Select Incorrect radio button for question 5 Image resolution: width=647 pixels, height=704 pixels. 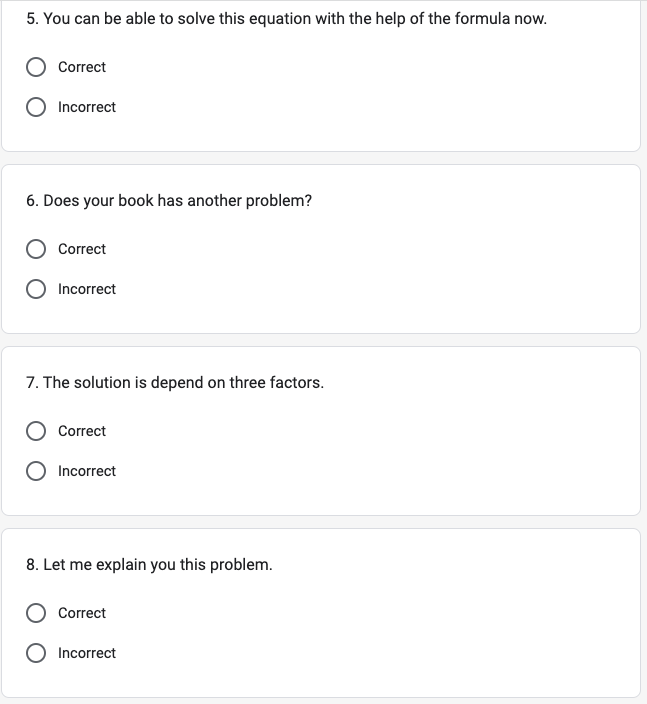click(36, 107)
